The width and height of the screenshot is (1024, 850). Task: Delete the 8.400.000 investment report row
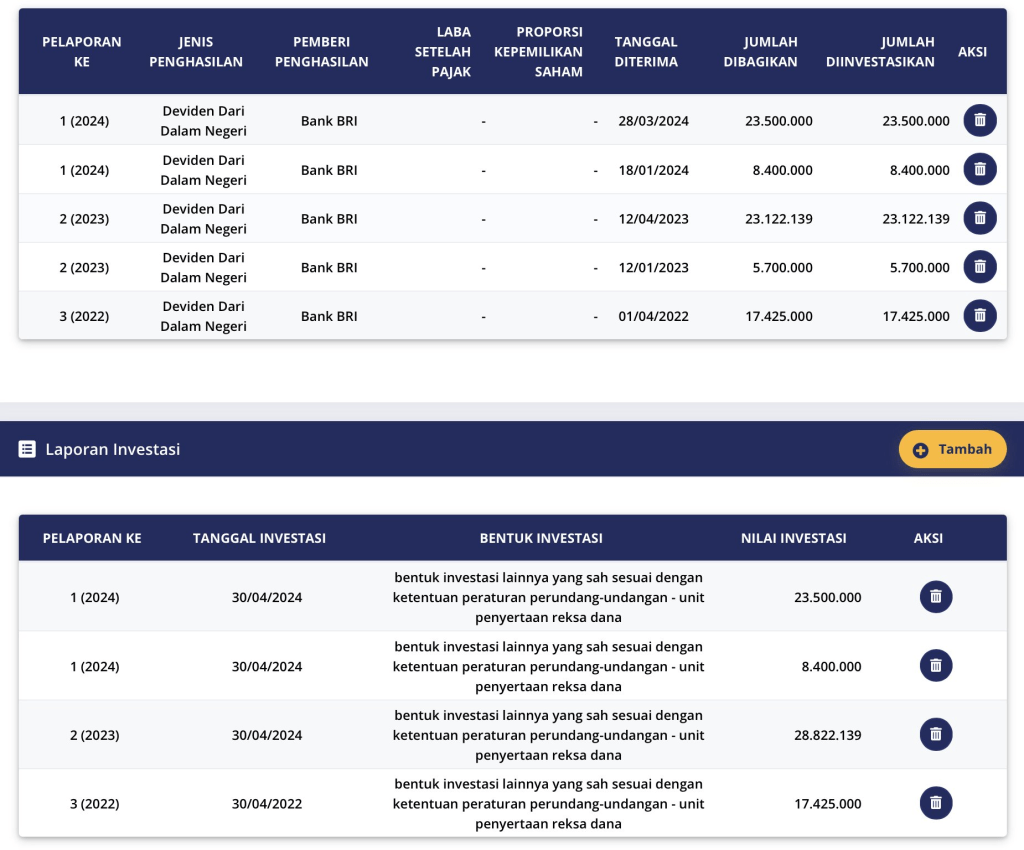pos(935,666)
